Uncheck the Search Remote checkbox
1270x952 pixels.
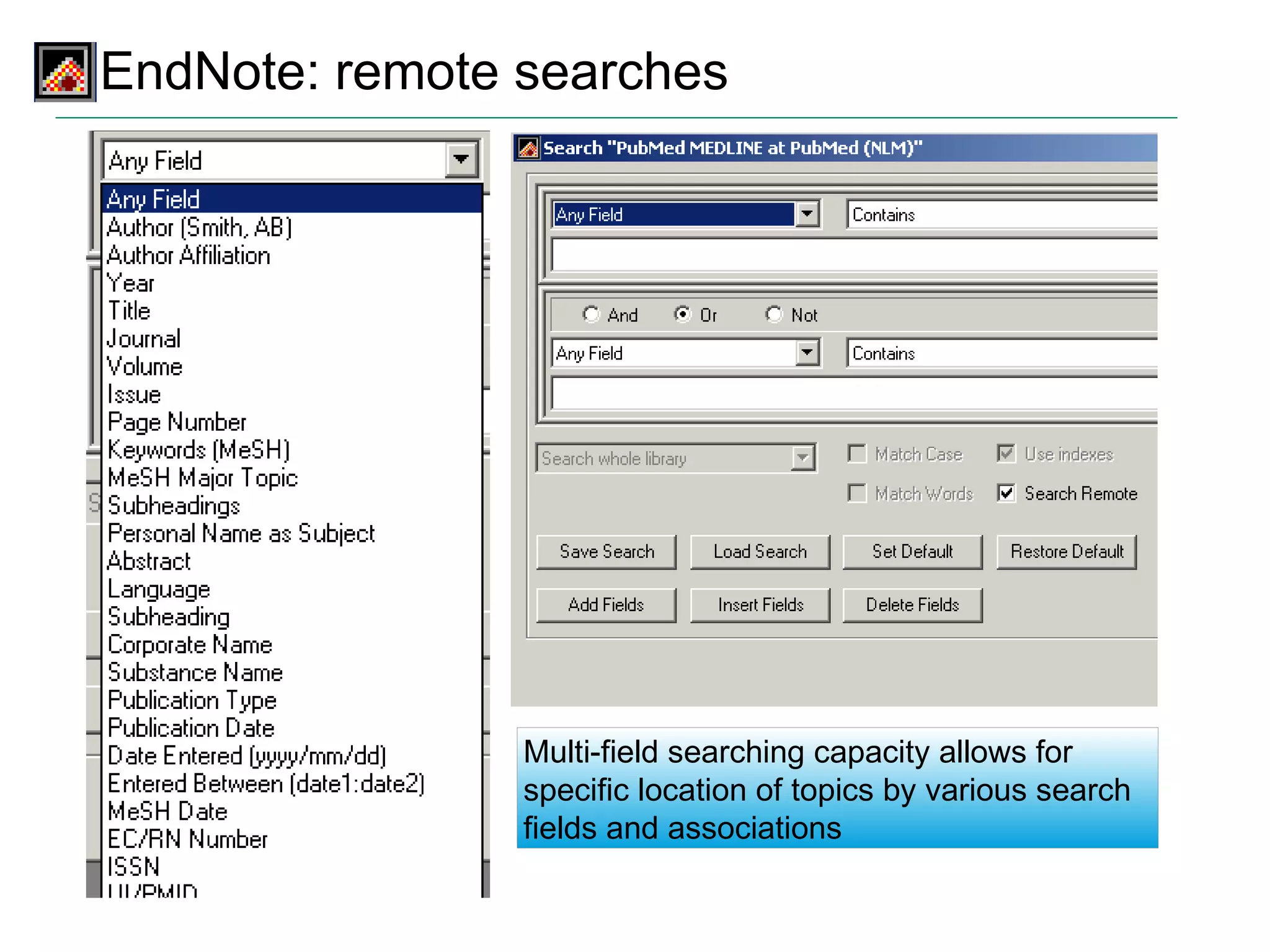coord(1006,493)
